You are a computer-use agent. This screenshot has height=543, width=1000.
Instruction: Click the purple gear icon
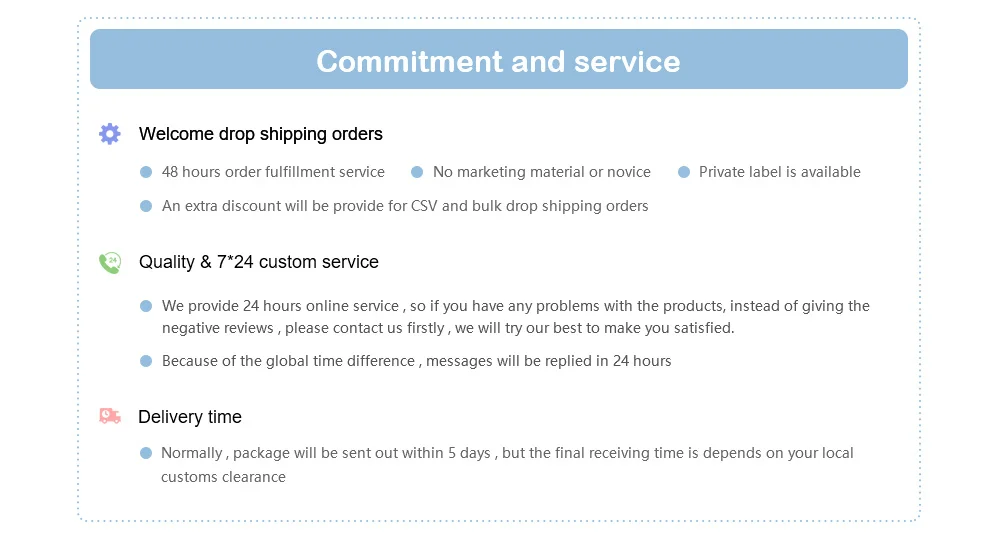[110, 134]
